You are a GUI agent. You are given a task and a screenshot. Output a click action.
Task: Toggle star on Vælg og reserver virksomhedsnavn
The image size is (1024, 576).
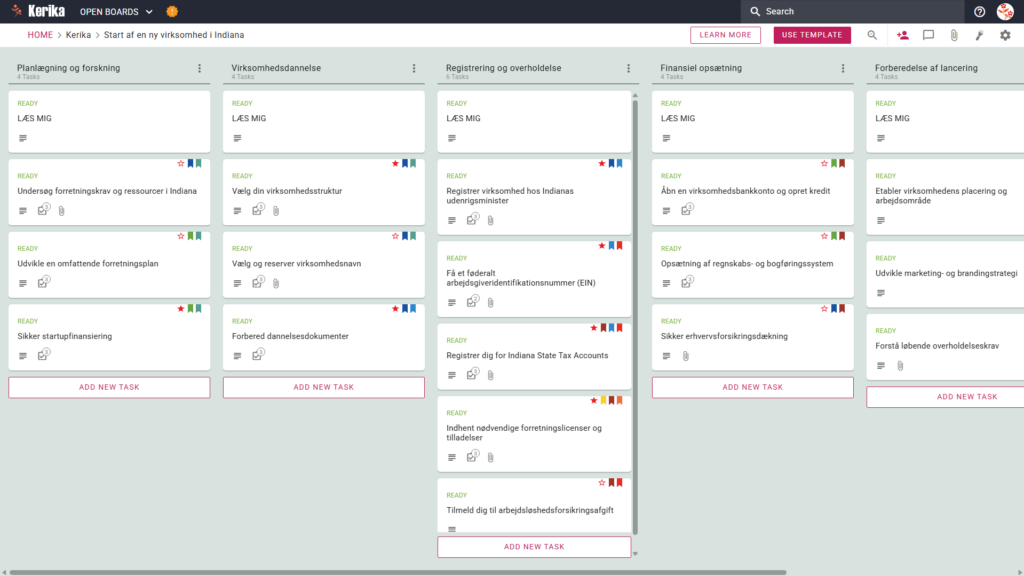[395, 236]
